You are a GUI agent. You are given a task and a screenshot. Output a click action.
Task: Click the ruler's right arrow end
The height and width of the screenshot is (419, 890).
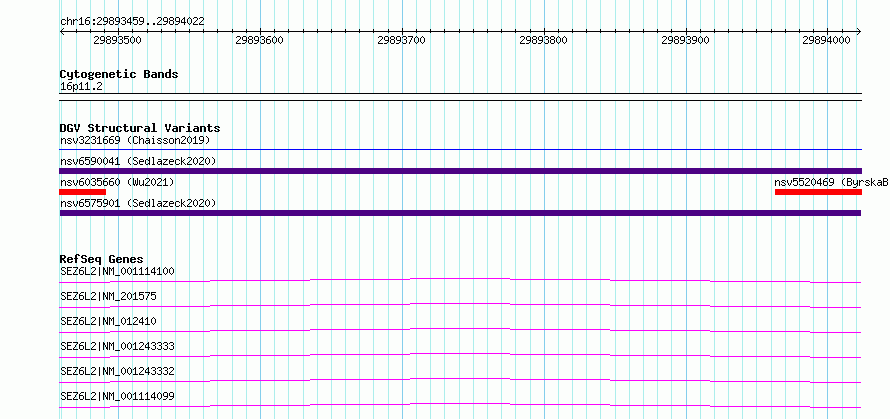pyautogui.click(x=859, y=32)
